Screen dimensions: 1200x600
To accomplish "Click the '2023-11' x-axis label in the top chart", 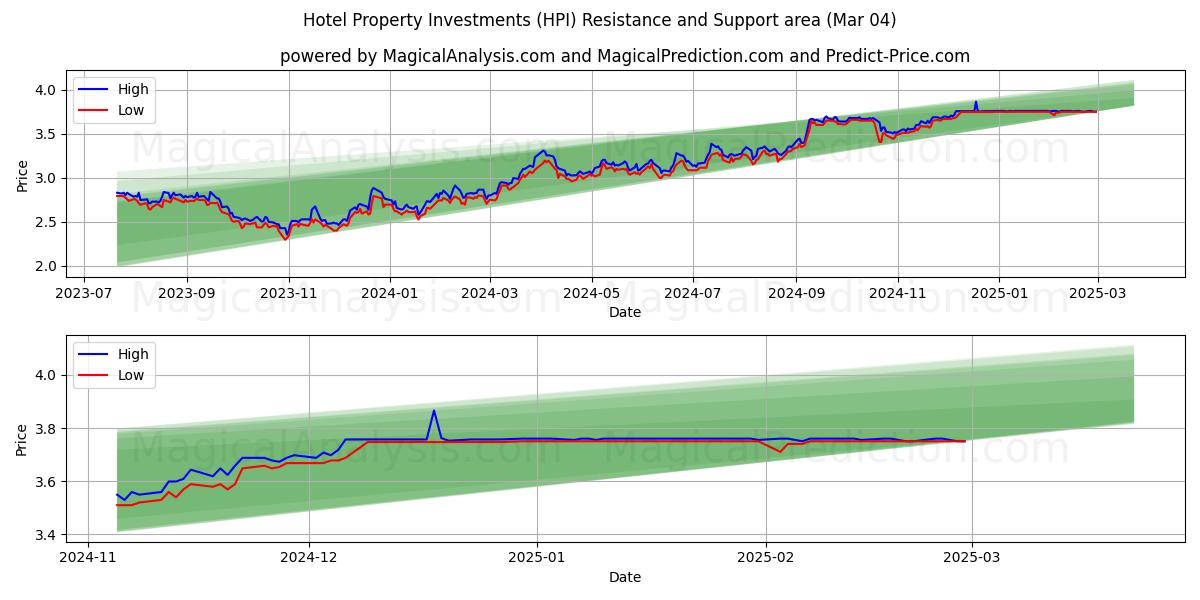I will (288, 295).
